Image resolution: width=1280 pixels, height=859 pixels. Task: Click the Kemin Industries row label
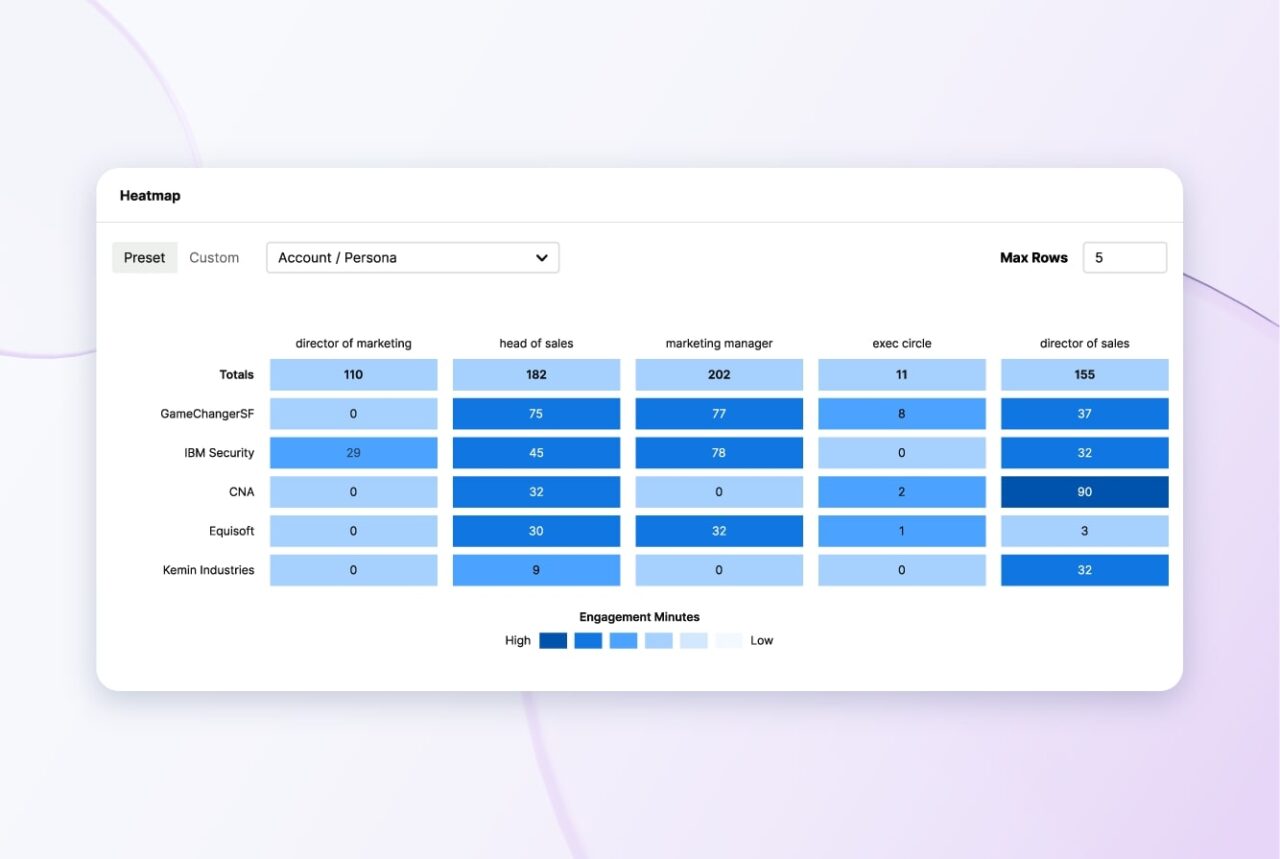[x=208, y=570]
